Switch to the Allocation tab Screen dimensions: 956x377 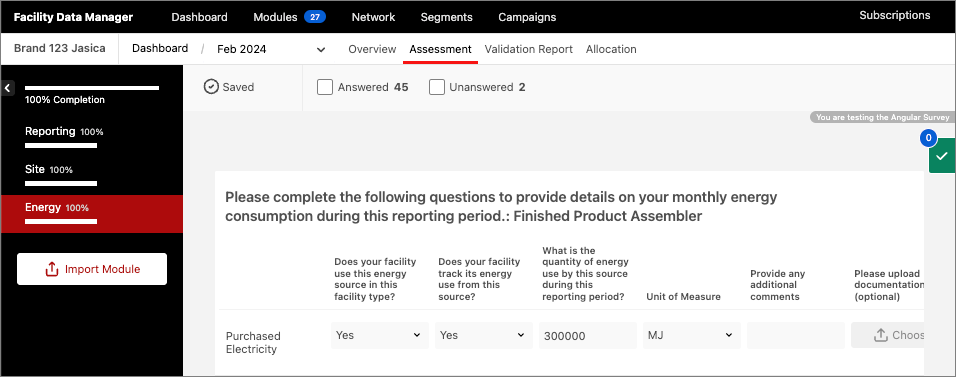pyautogui.click(x=611, y=49)
